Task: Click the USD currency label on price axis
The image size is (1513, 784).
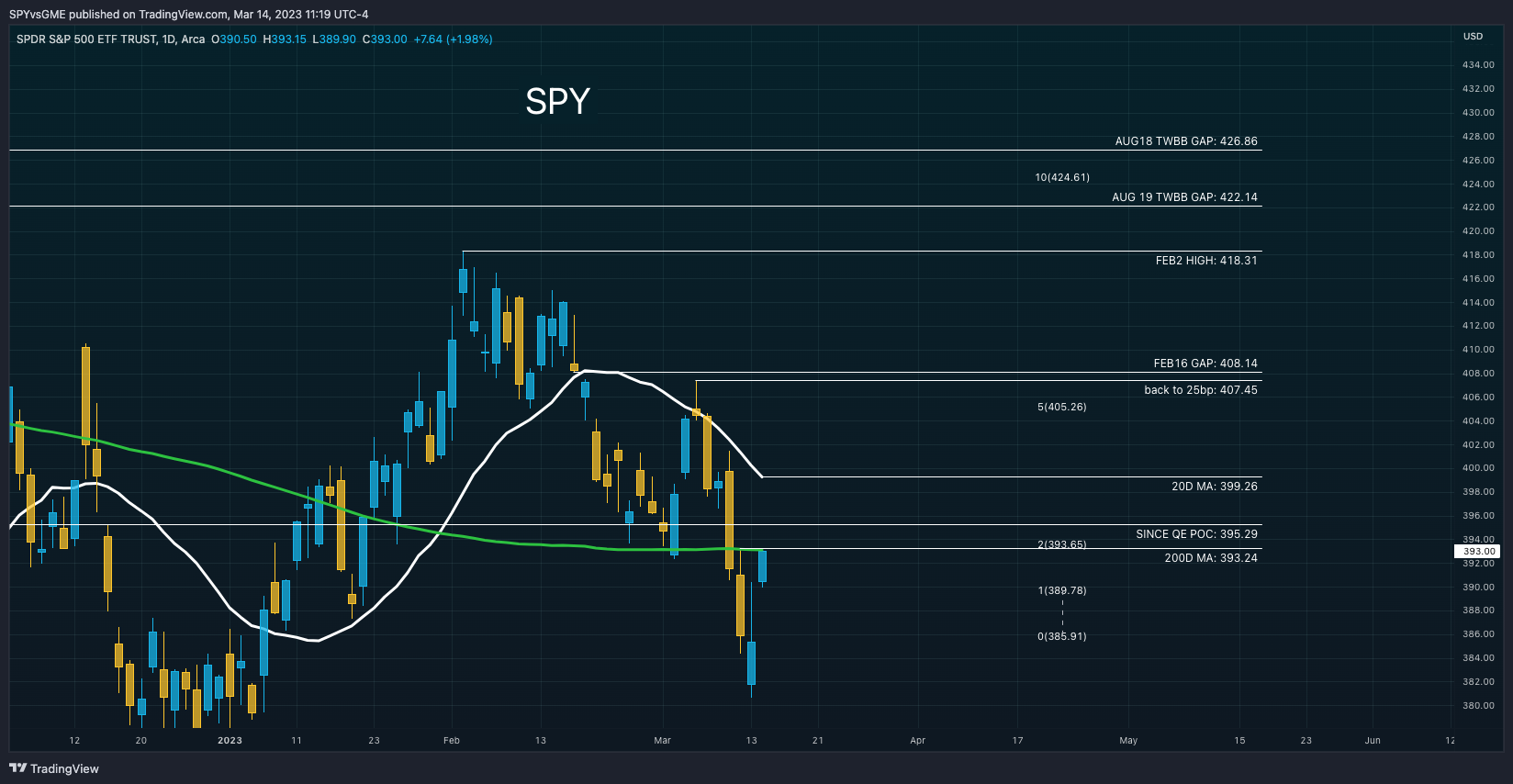Action: tap(1473, 37)
